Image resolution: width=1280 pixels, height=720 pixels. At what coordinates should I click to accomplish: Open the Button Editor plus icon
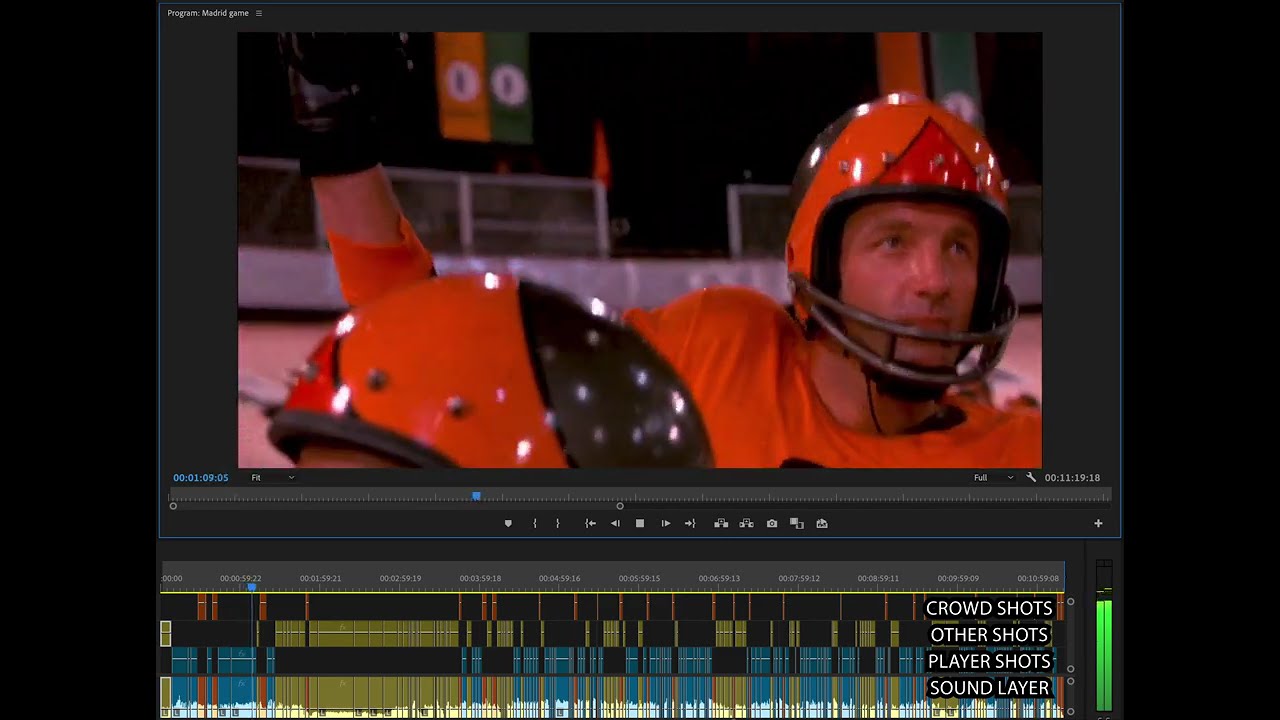(1098, 523)
